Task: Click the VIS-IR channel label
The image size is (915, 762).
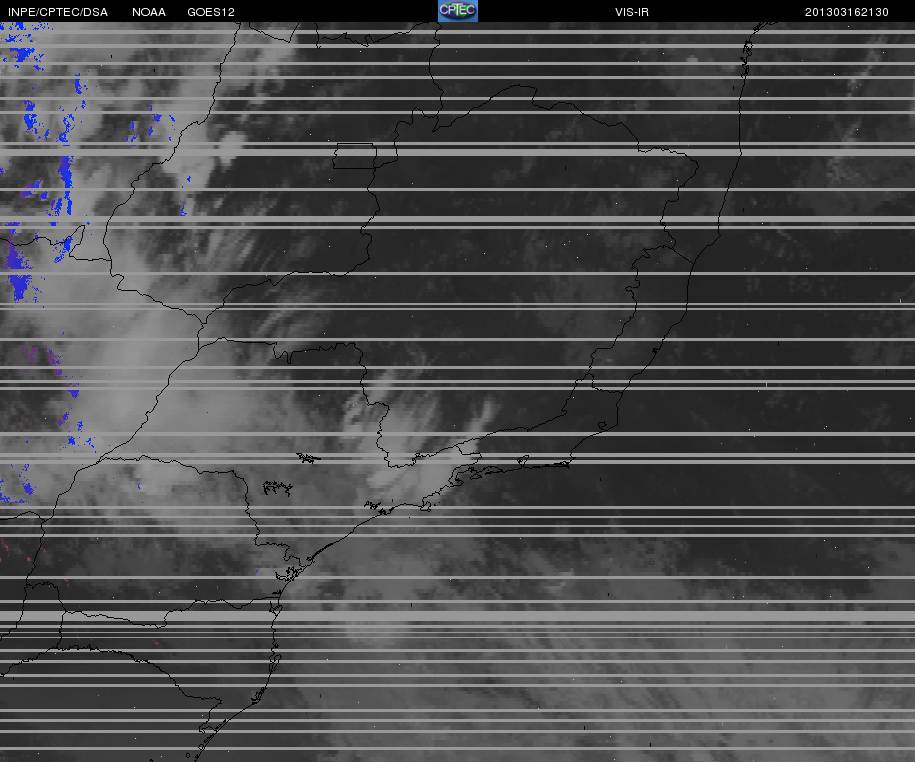Action: pos(631,12)
